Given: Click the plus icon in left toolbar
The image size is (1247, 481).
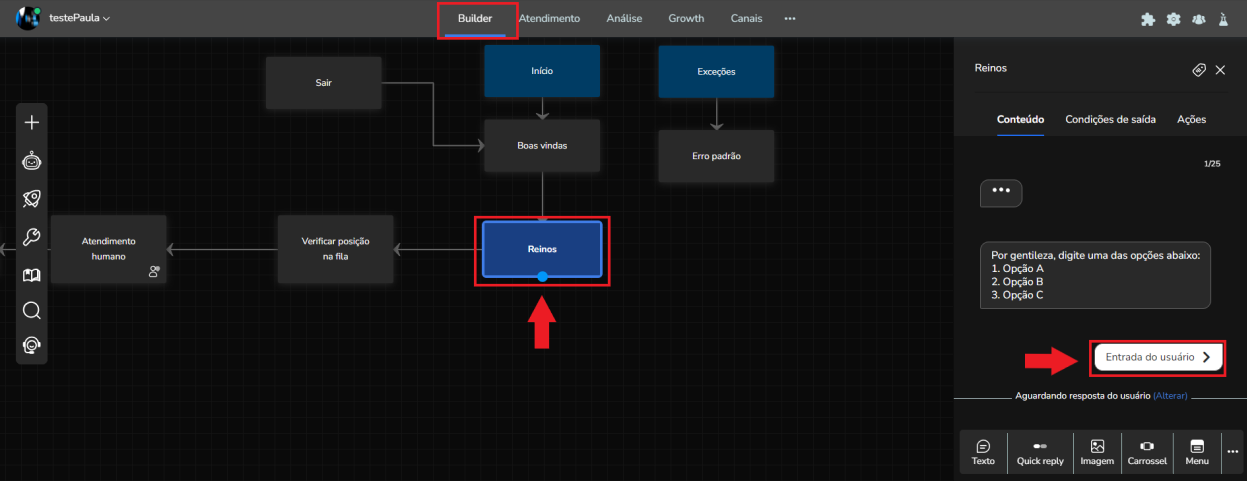Looking at the screenshot, I should pyautogui.click(x=32, y=123).
